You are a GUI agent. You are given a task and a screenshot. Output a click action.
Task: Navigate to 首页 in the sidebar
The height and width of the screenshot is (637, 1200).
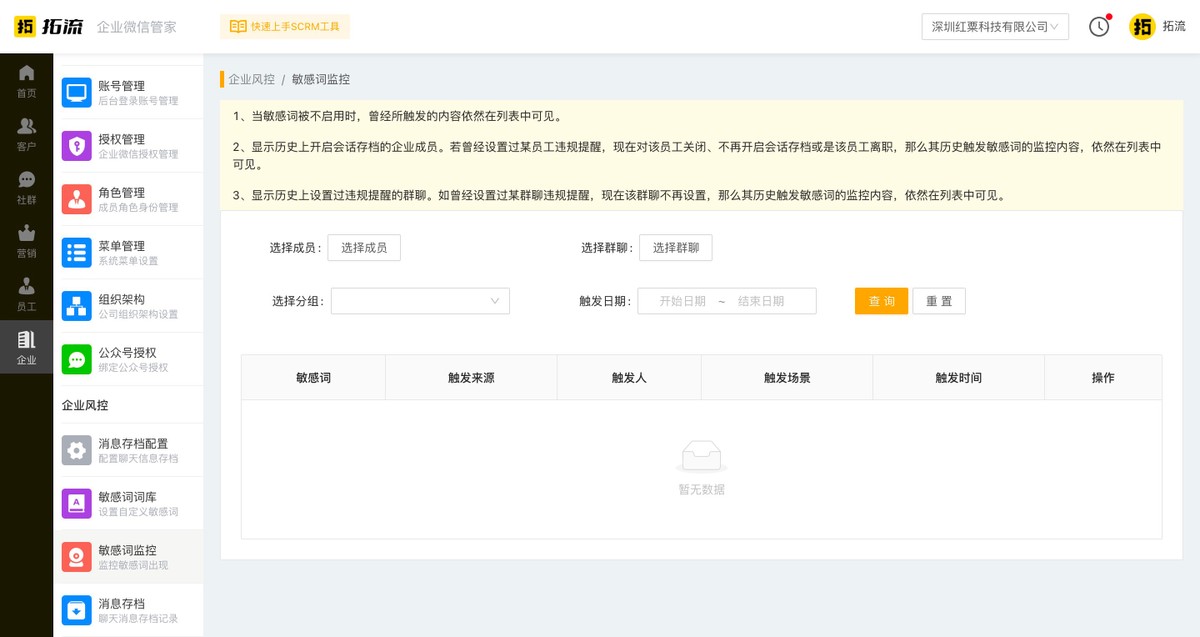pyautogui.click(x=27, y=78)
